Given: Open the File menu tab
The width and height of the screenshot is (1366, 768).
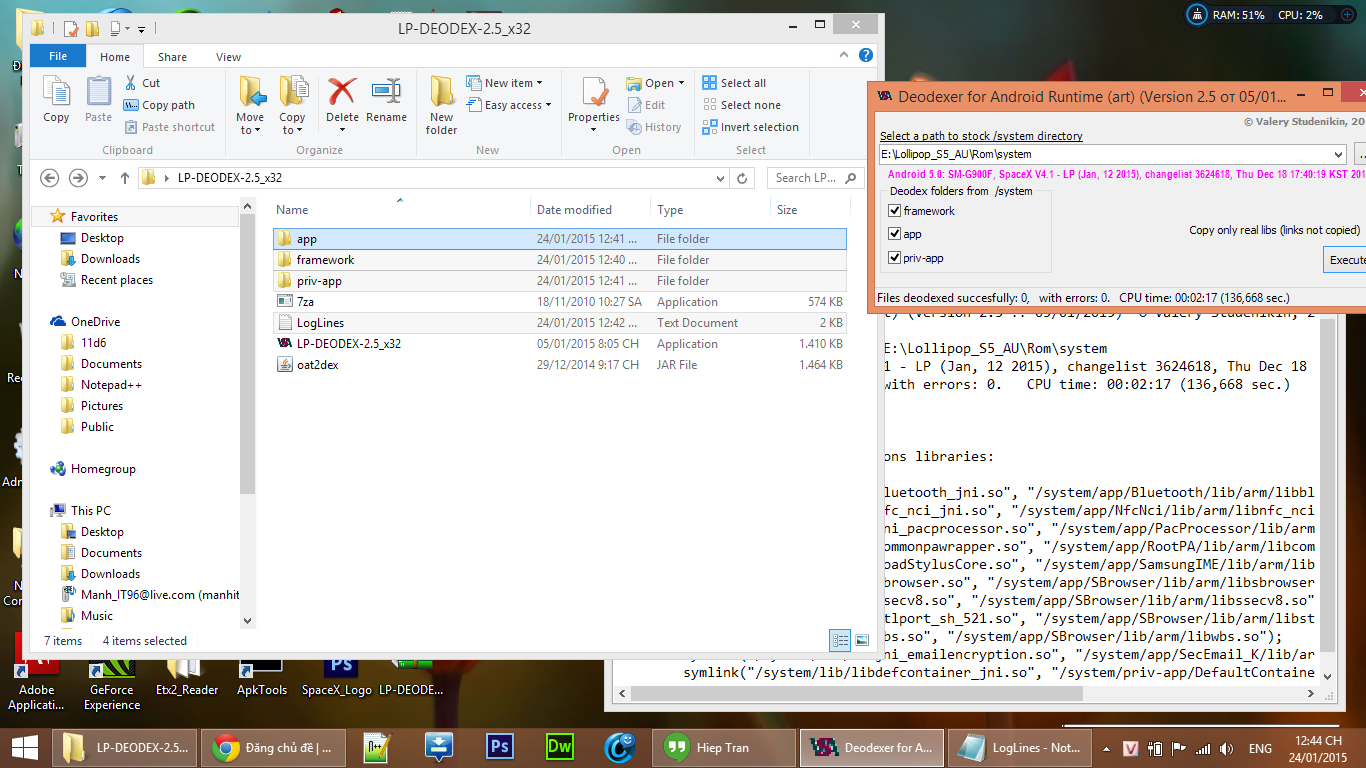Looking at the screenshot, I should (58, 57).
